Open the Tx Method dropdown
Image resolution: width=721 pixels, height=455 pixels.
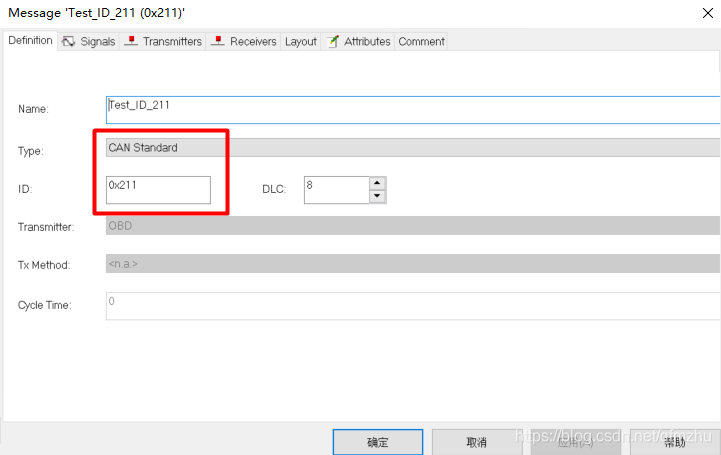[413, 264]
